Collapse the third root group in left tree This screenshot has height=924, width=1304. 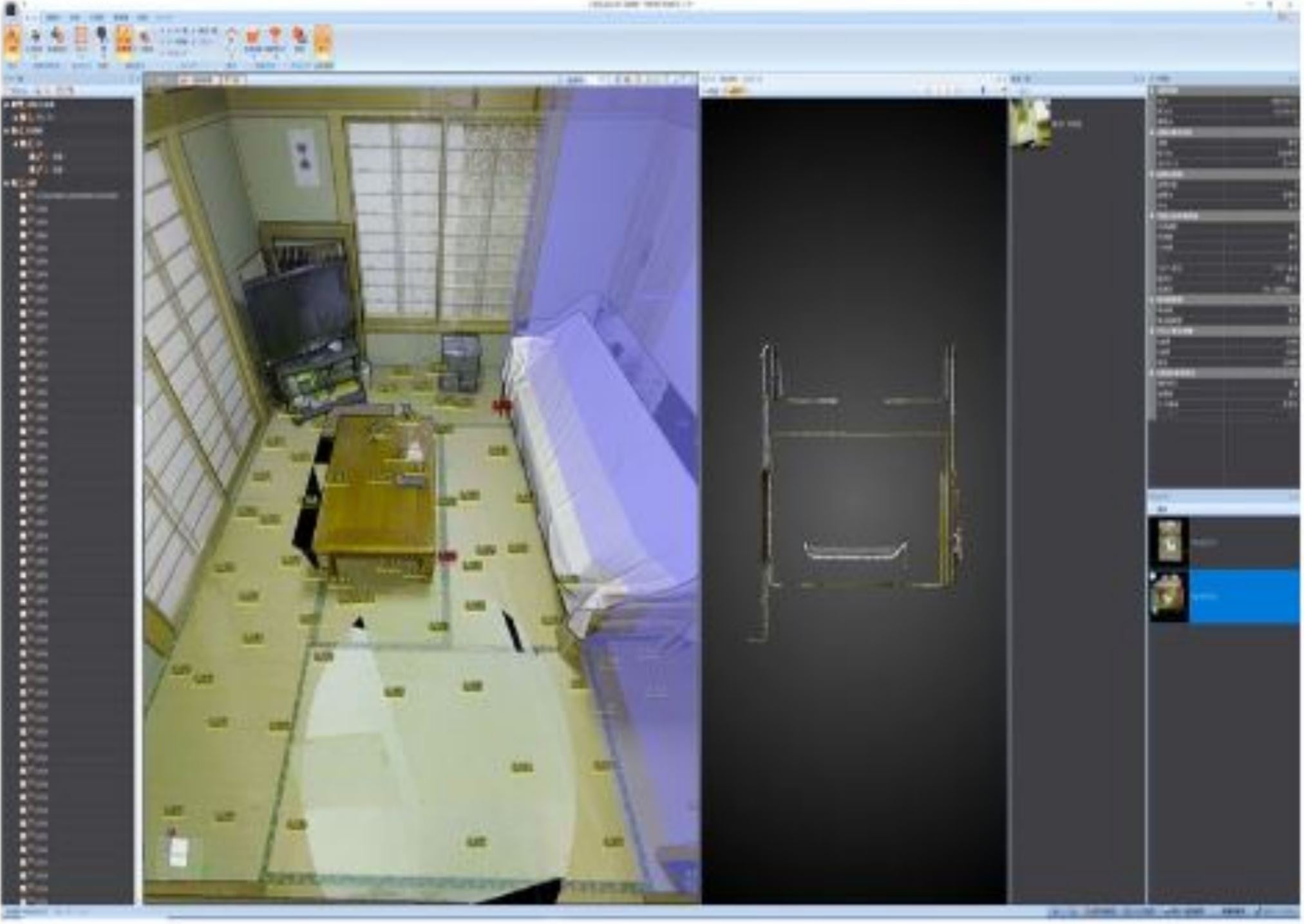pos(6,184)
